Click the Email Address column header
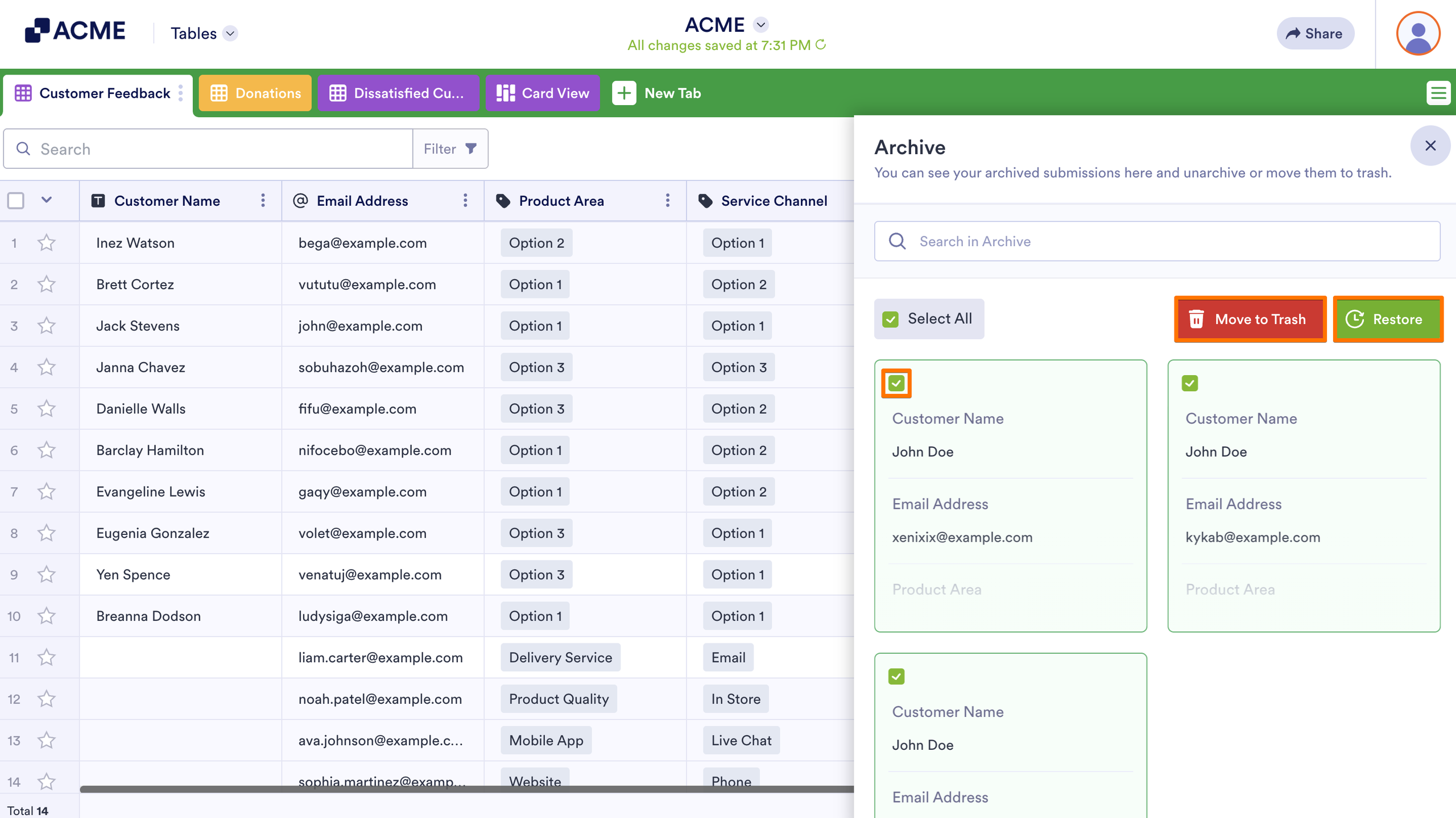This screenshot has height=818, width=1456. pos(383,201)
